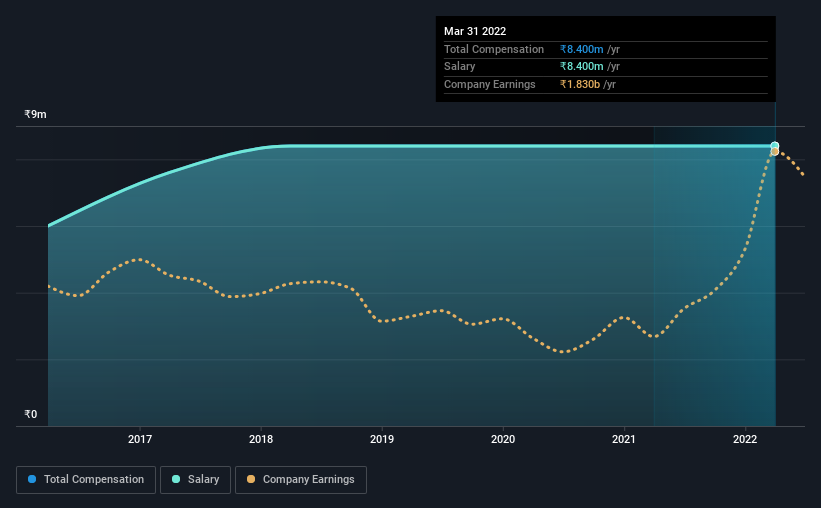821x508 pixels.
Task: Click the 2017 x-axis label
Action: coord(140,439)
